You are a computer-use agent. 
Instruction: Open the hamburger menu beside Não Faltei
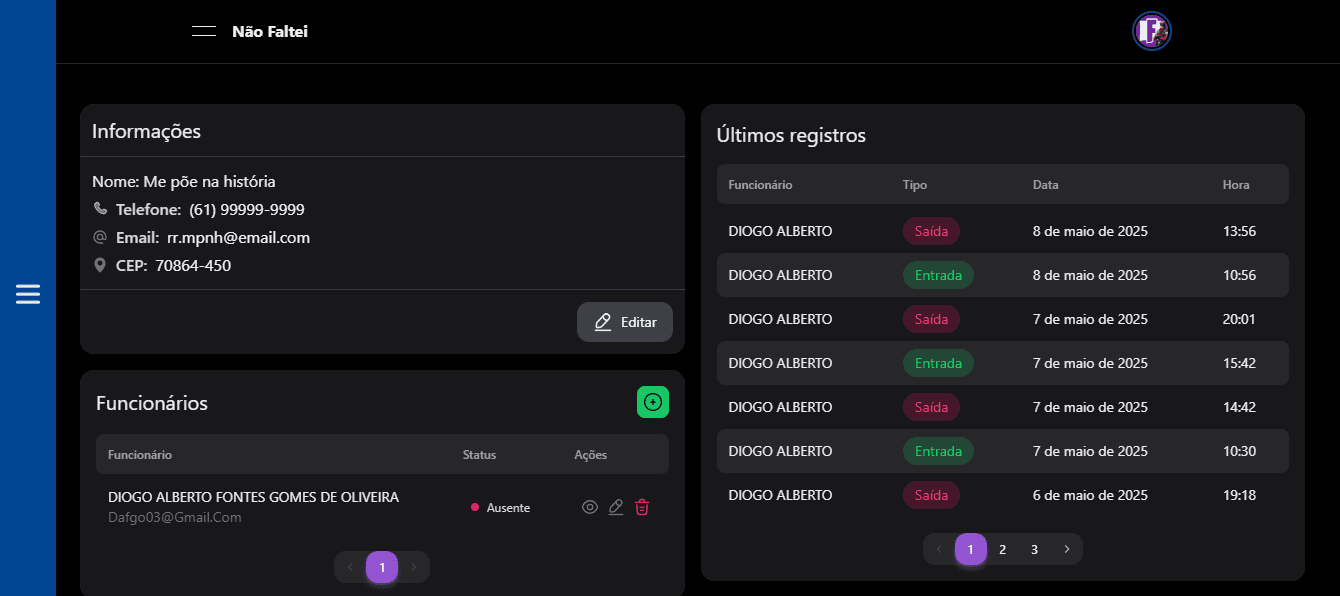click(x=204, y=32)
